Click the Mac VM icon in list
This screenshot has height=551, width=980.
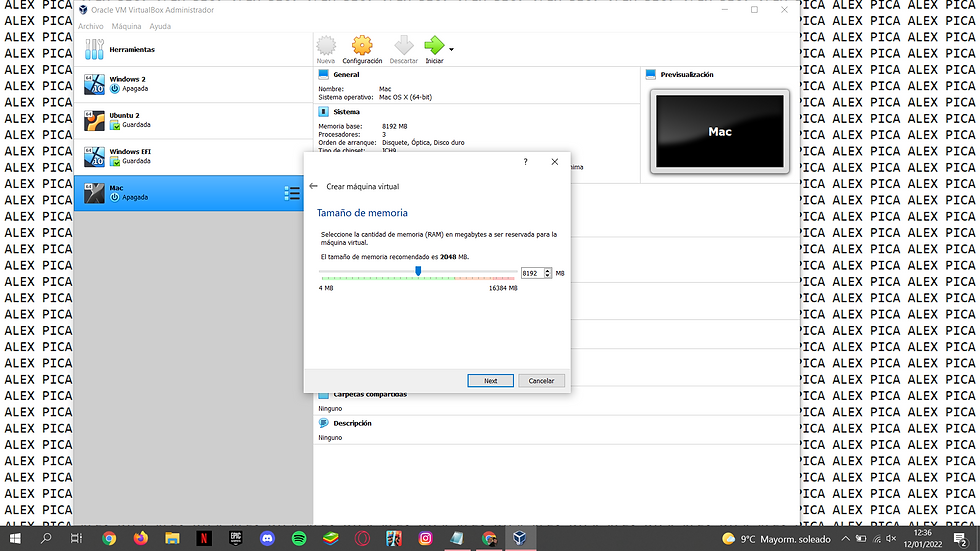click(x=94, y=193)
